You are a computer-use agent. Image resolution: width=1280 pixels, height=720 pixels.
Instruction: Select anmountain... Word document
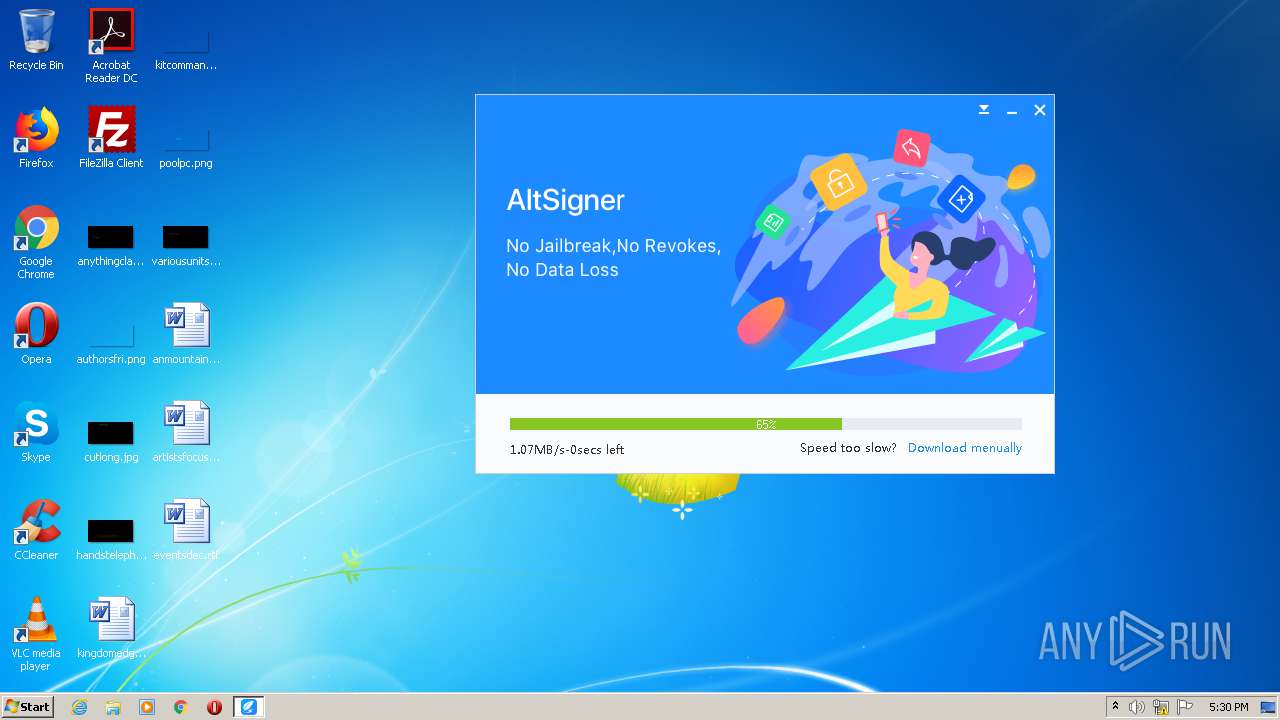click(x=186, y=334)
